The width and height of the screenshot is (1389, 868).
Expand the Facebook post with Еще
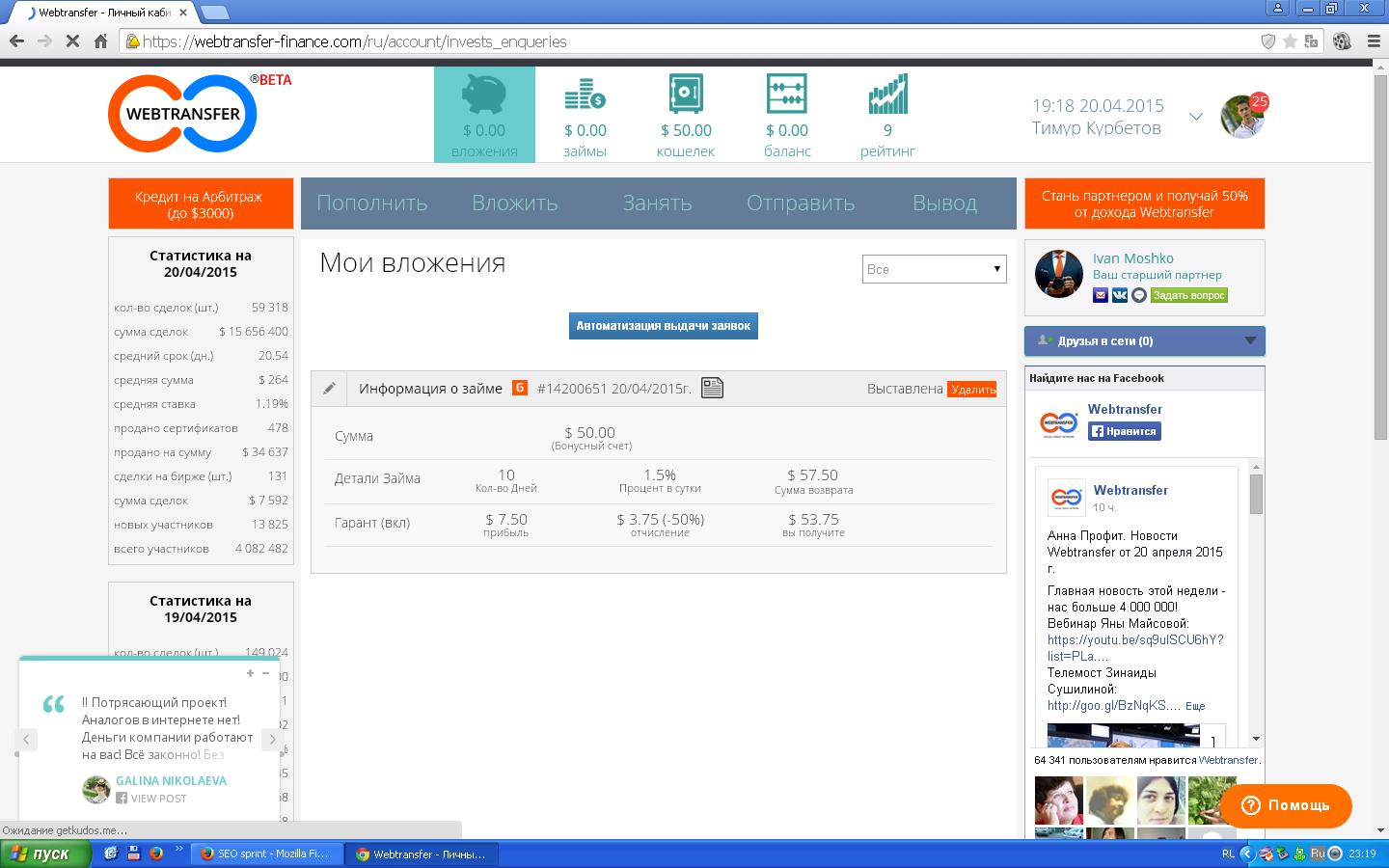pyautogui.click(x=1195, y=706)
